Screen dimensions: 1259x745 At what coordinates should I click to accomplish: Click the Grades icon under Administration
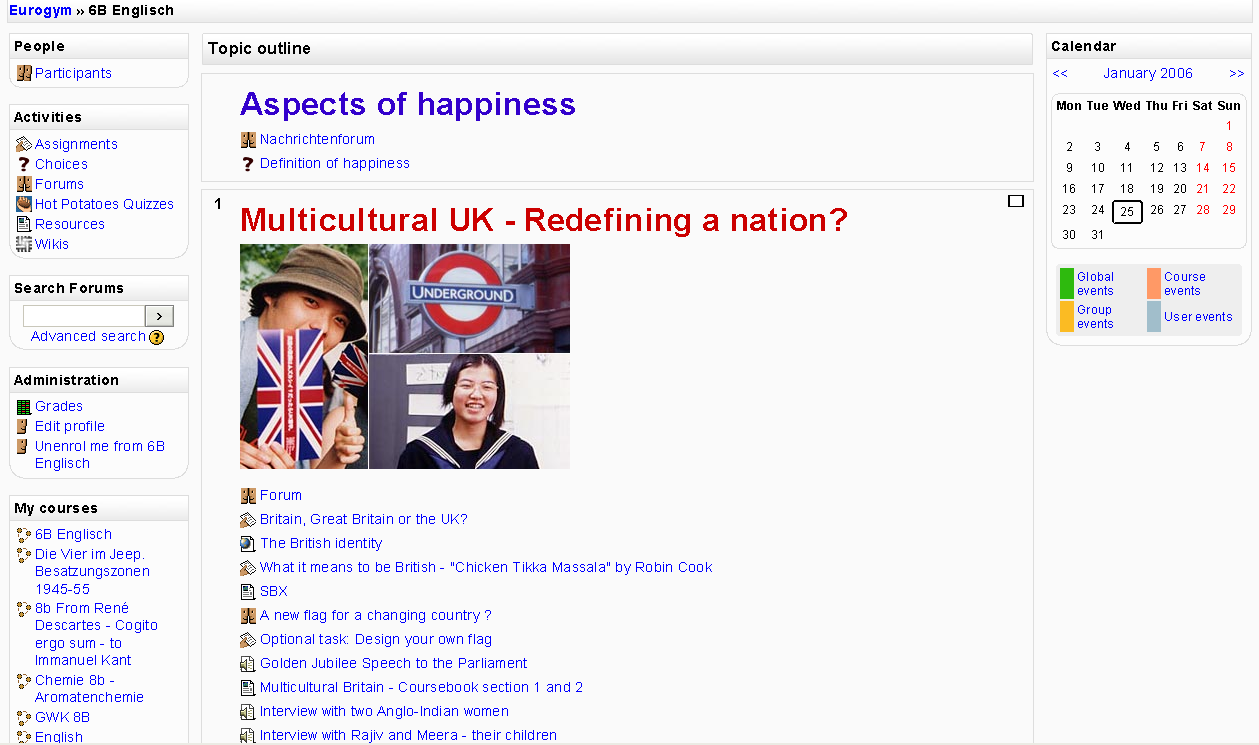24,406
